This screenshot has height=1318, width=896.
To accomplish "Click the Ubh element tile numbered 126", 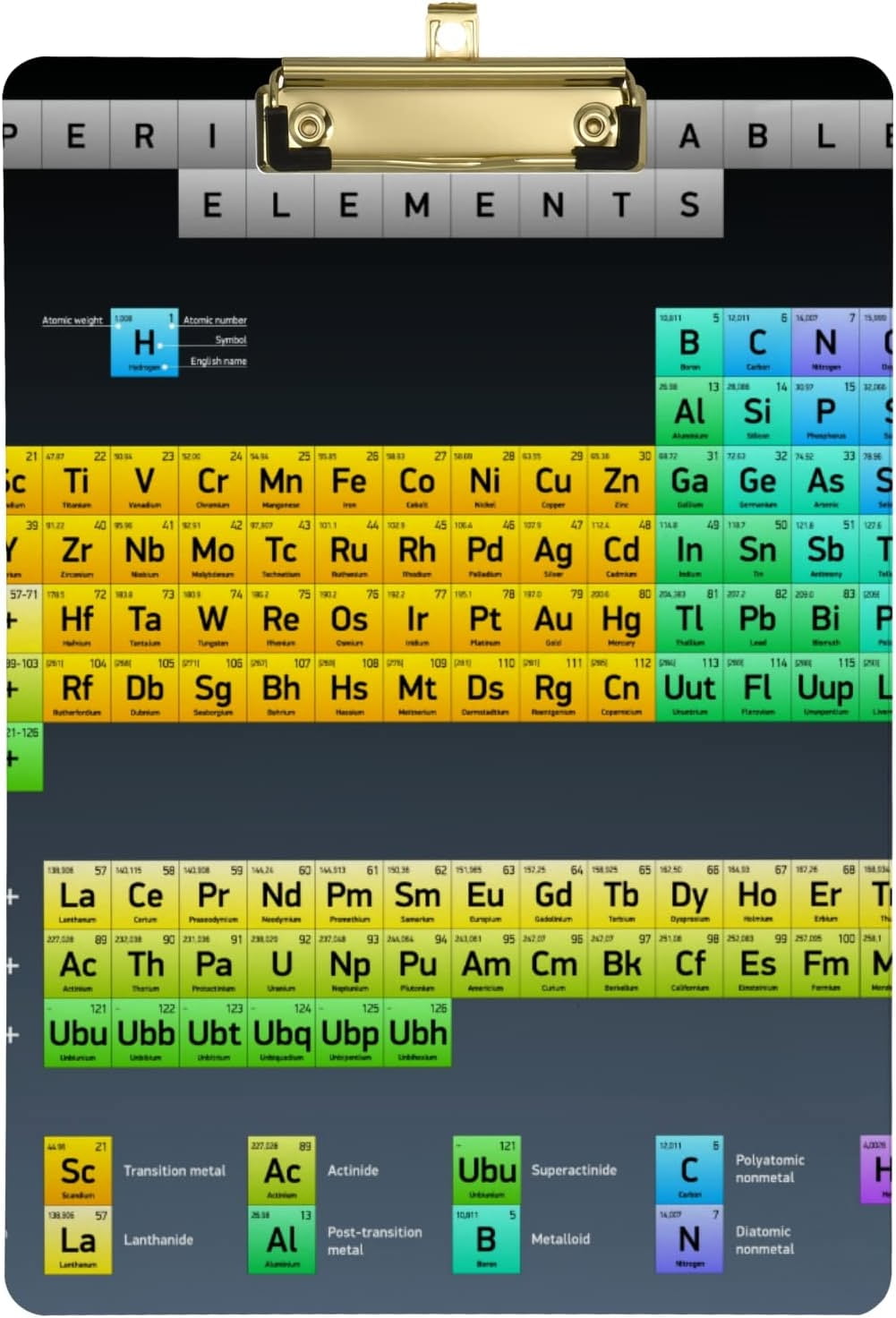I will click(417, 1033).
